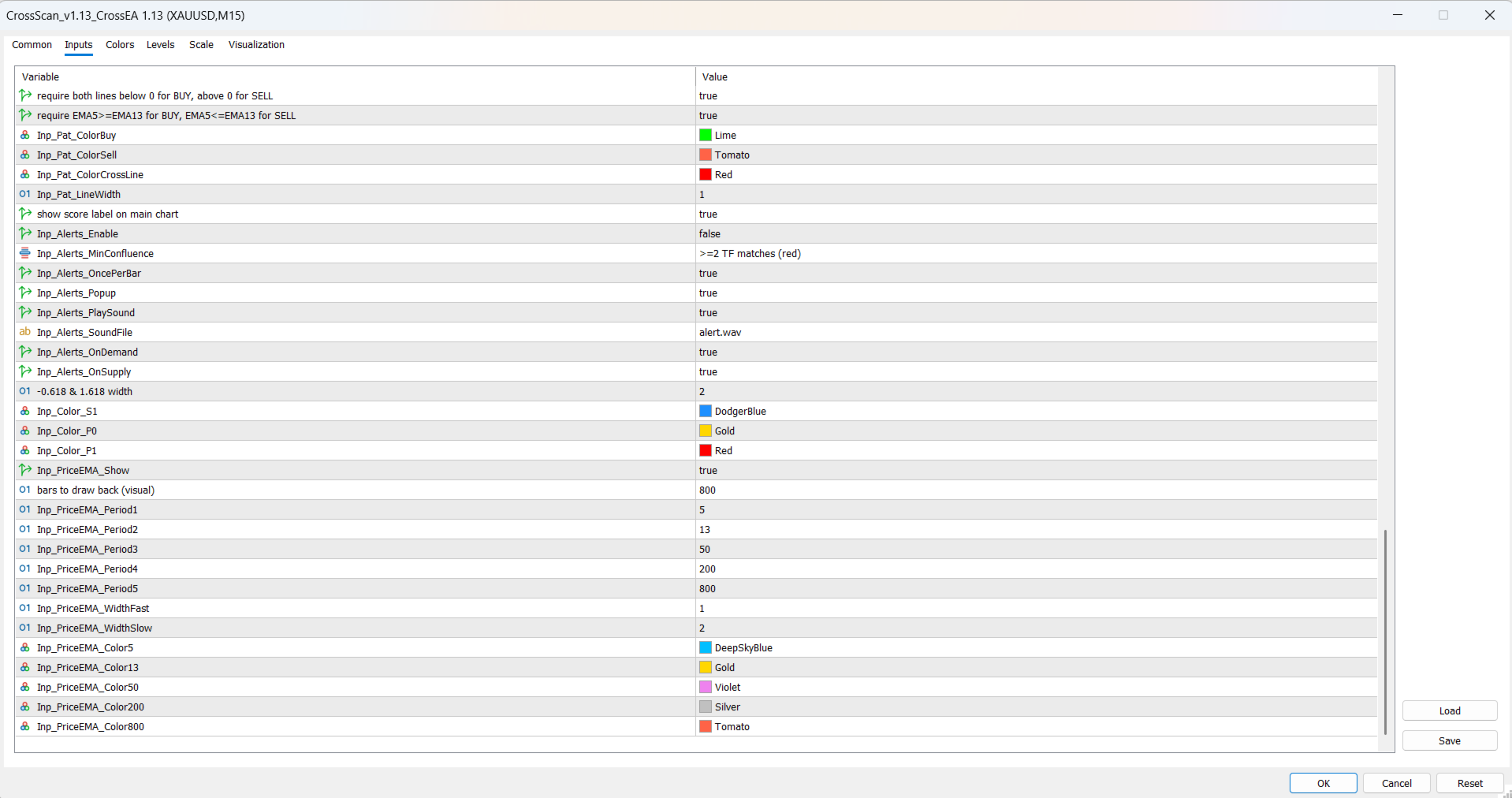Screen dimensions: 1512x798
Task: Click the color type icon beside Inp_Pat_ColorCrossLine
Action: pos(25,174)
